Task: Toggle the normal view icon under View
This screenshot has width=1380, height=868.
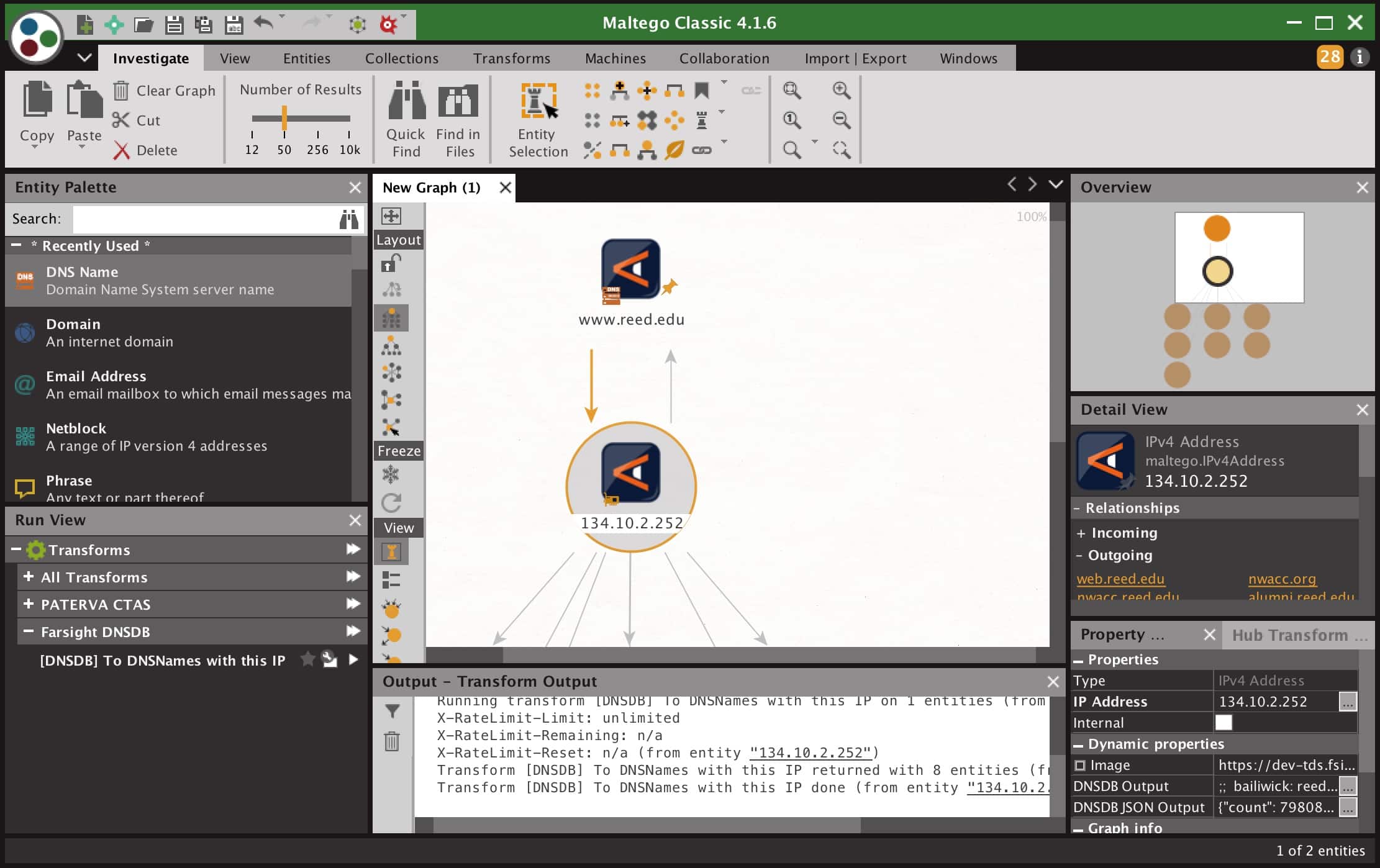Action: (391, 551)
